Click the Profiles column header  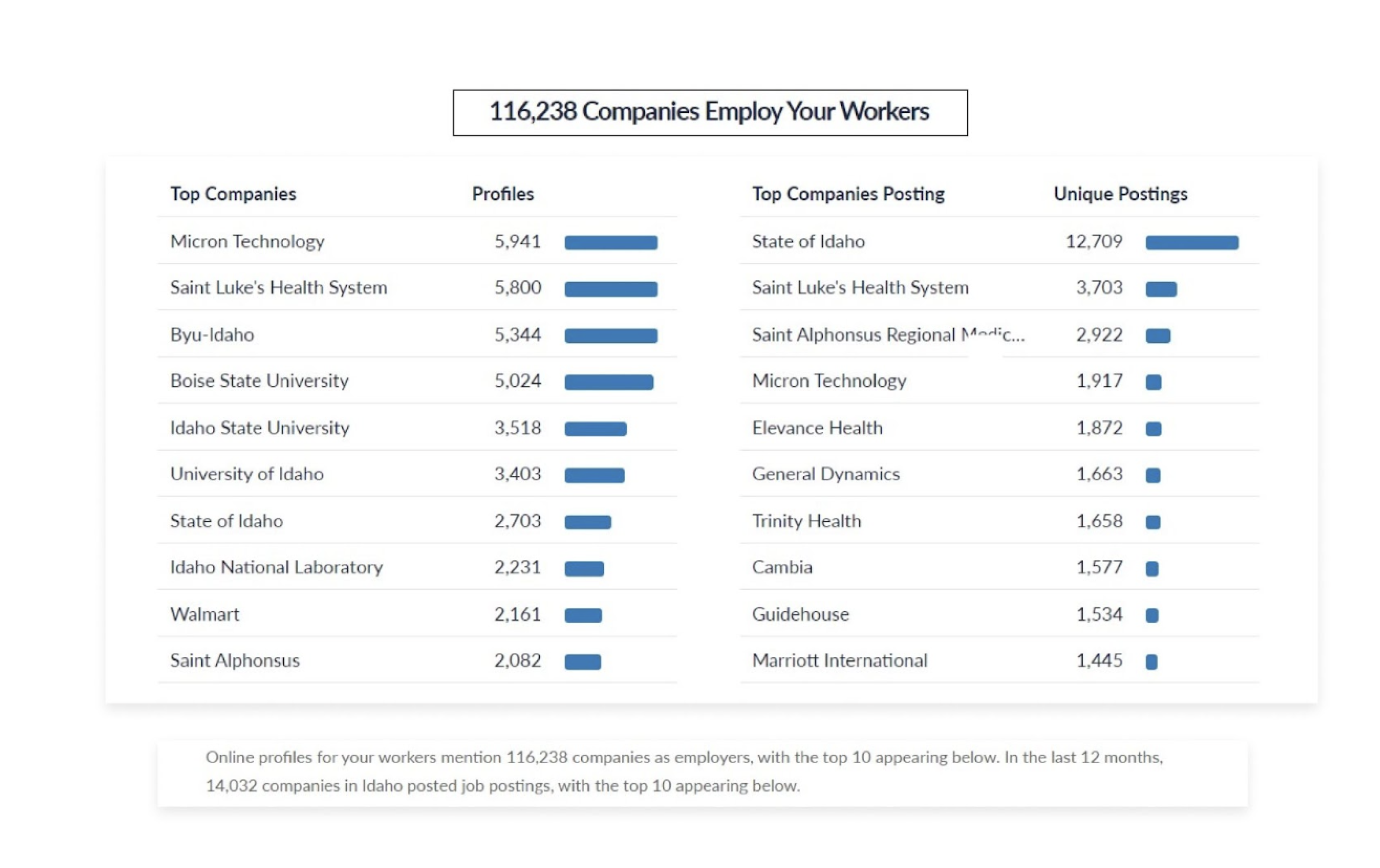point(503,194)
